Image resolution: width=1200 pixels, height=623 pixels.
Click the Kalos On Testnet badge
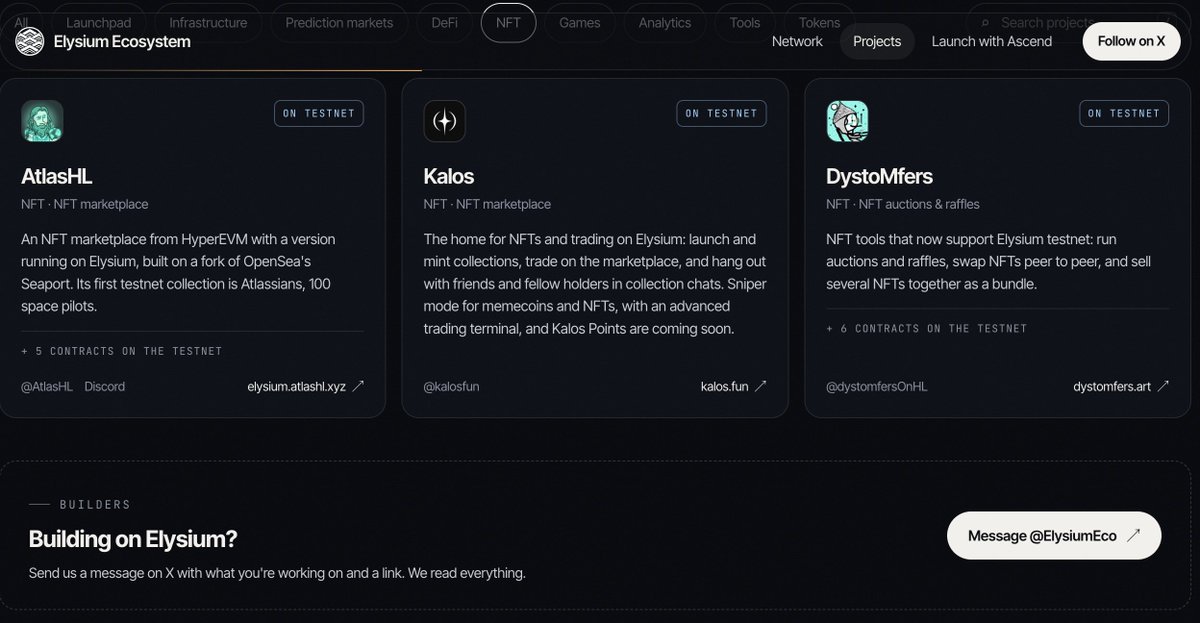[722, 113]
